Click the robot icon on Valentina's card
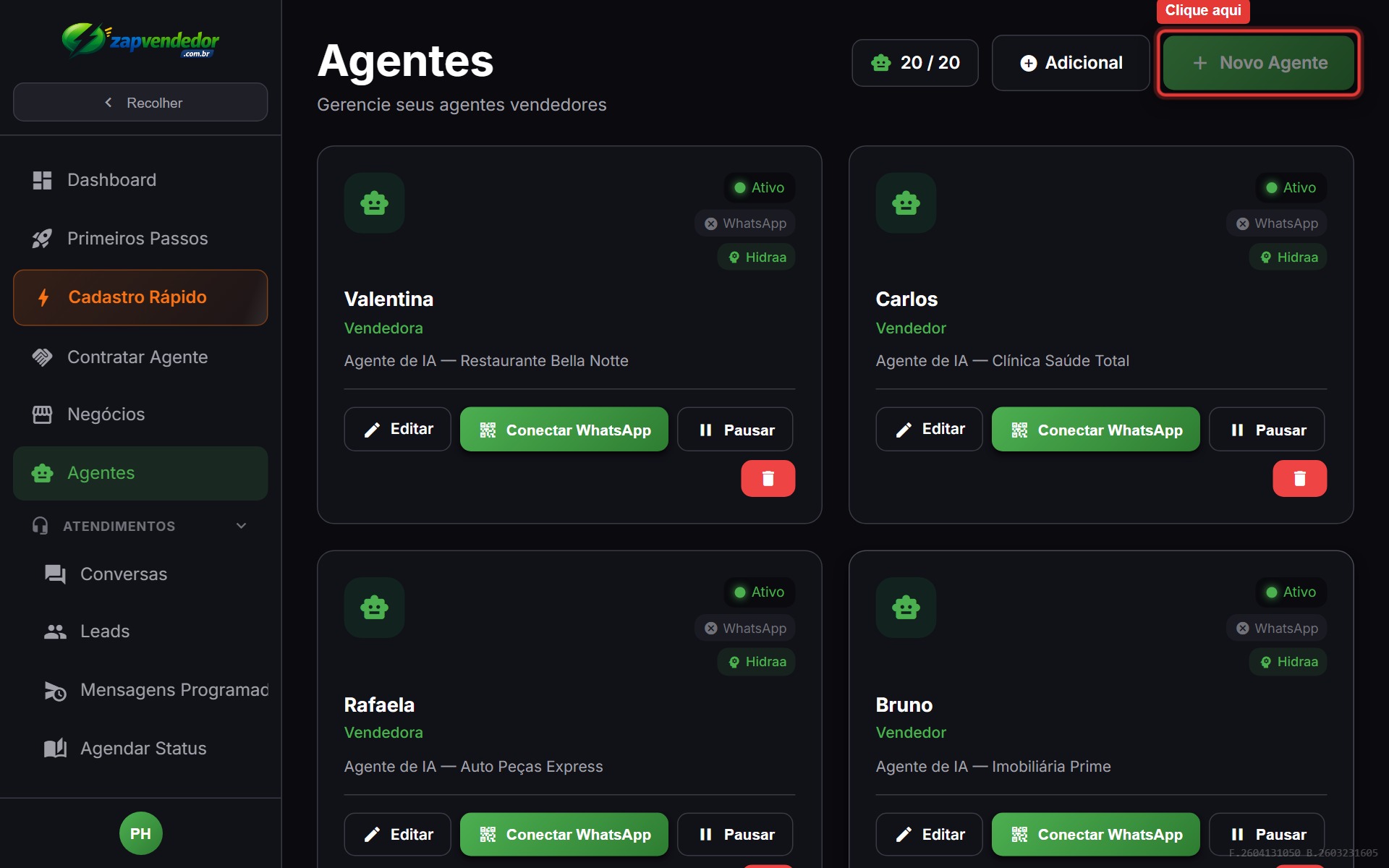The width and height of the screenshot is (1389, 868). pyautogui.click(x=374, y=203)
